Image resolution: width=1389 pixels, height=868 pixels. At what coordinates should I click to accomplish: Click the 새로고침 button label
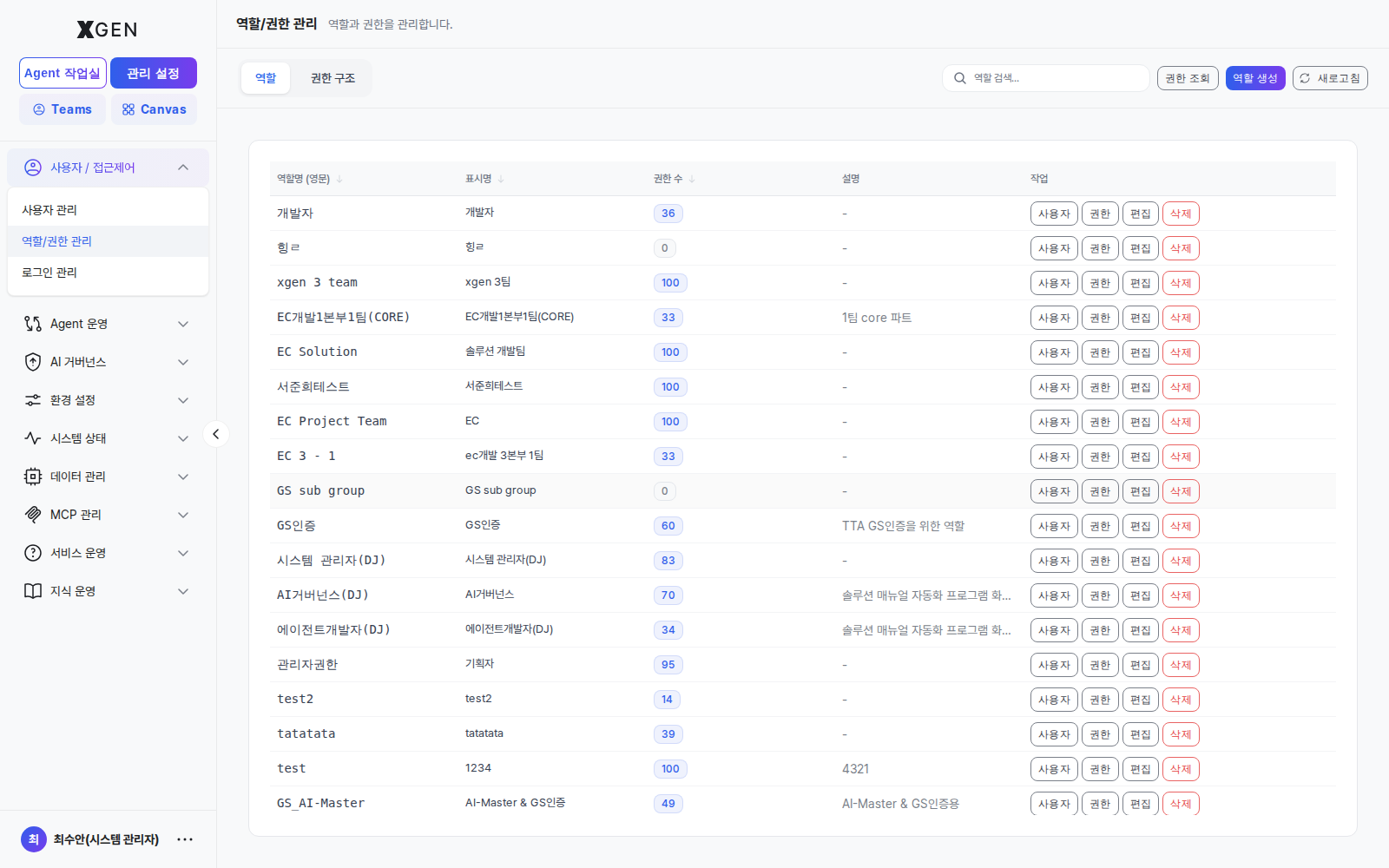point(1339,78)
